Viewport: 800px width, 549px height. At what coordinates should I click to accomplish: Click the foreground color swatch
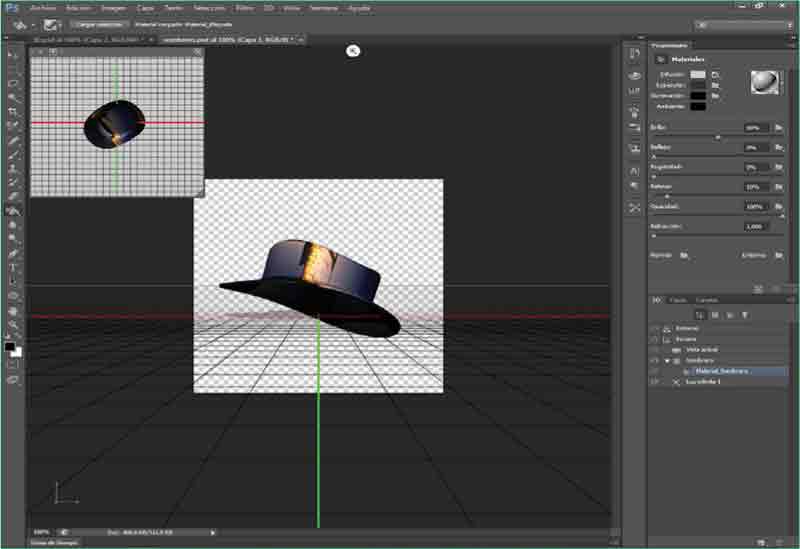tap(10, 346)
